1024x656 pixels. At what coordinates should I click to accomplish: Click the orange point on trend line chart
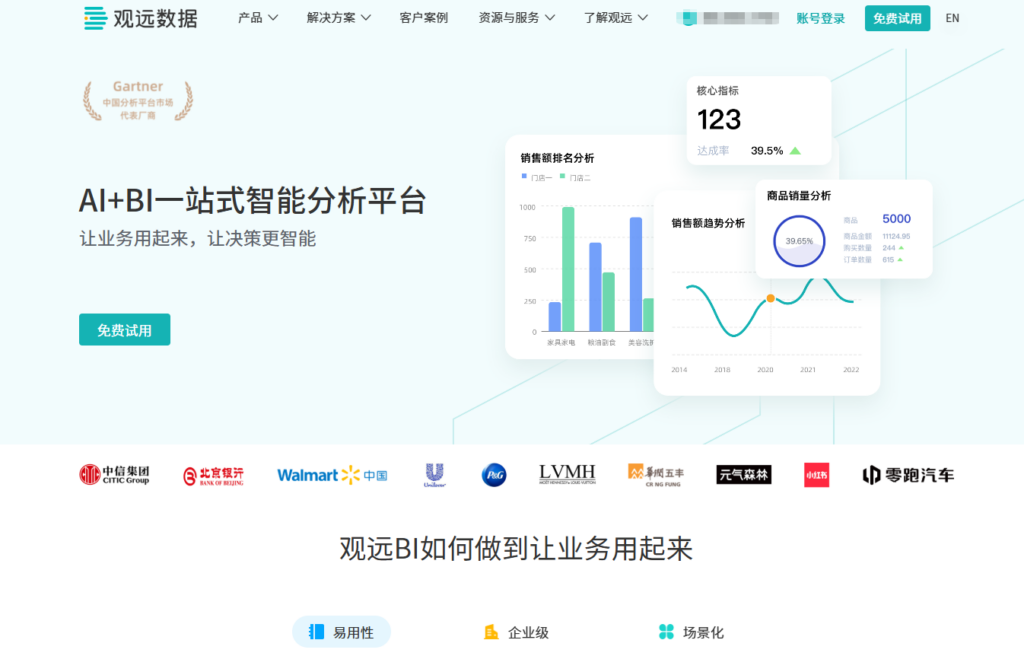coord(770,298)
